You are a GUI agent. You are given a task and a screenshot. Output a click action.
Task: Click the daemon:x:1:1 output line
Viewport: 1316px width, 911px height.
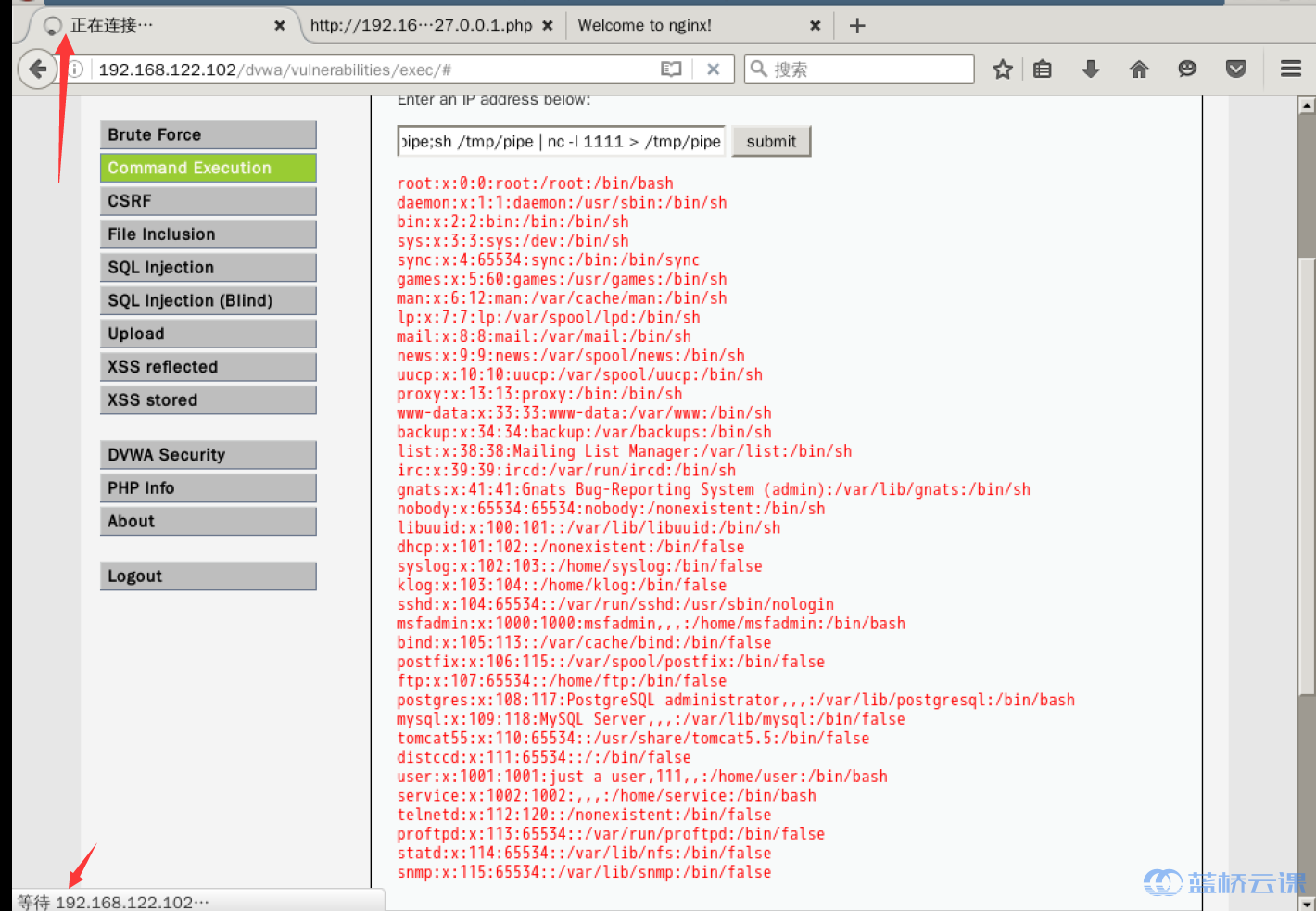[563, 203]
